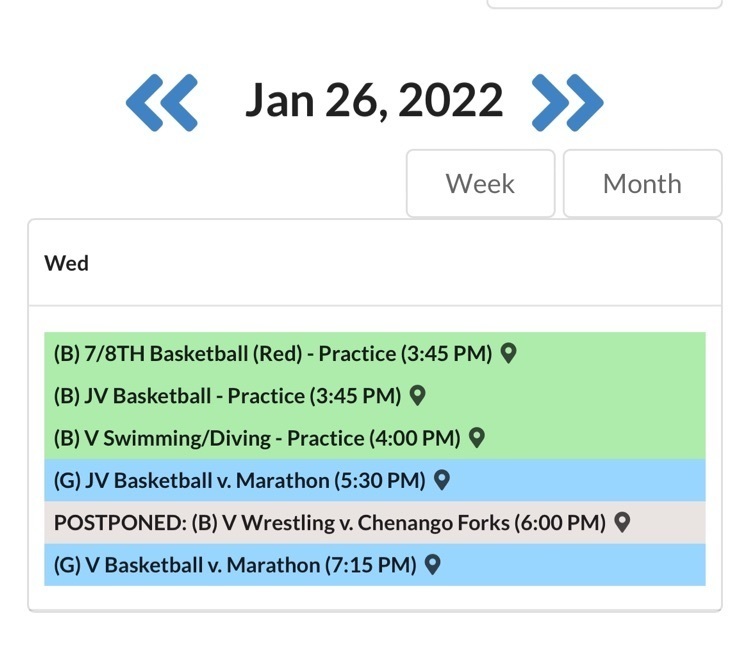Screen dimensions: 750x647
Task: Open (B) 7/8TH Basketball (Red) Practice event
Action: (272, 354)
